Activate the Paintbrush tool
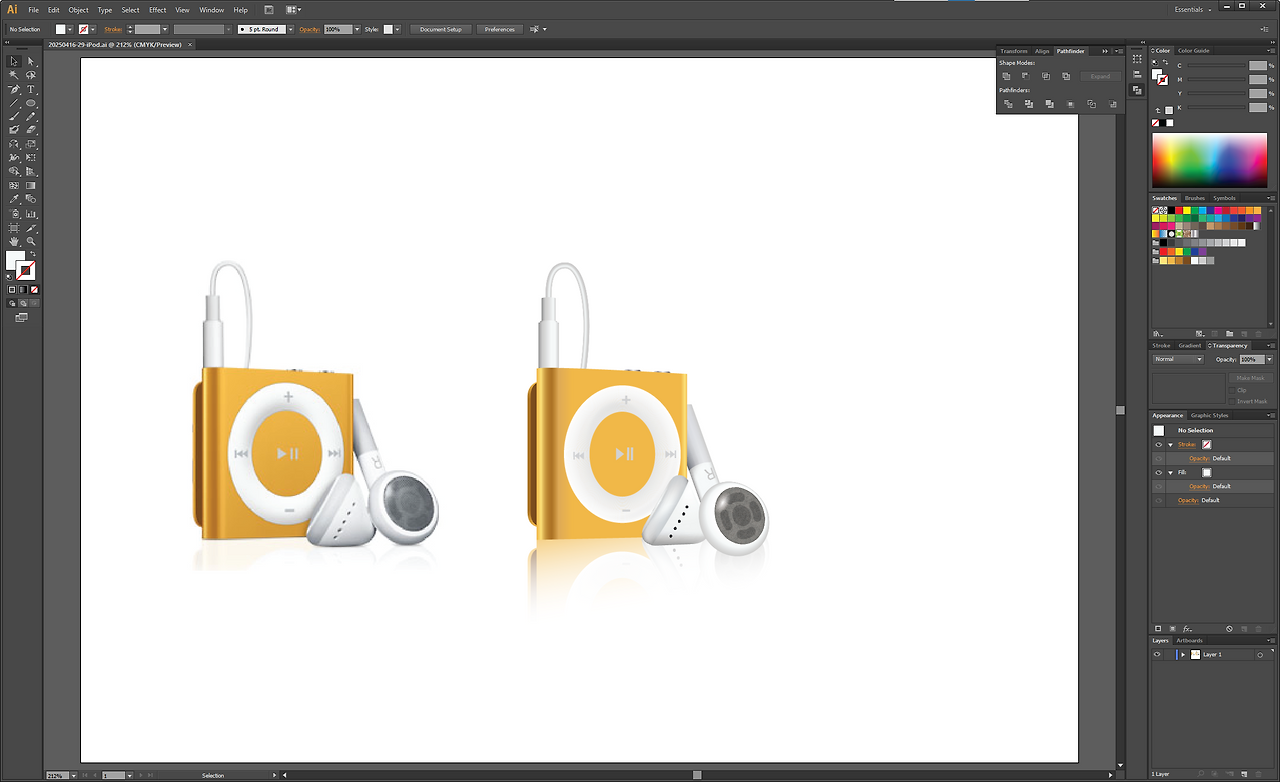1280x782 pixels. (x=14, y=116)
